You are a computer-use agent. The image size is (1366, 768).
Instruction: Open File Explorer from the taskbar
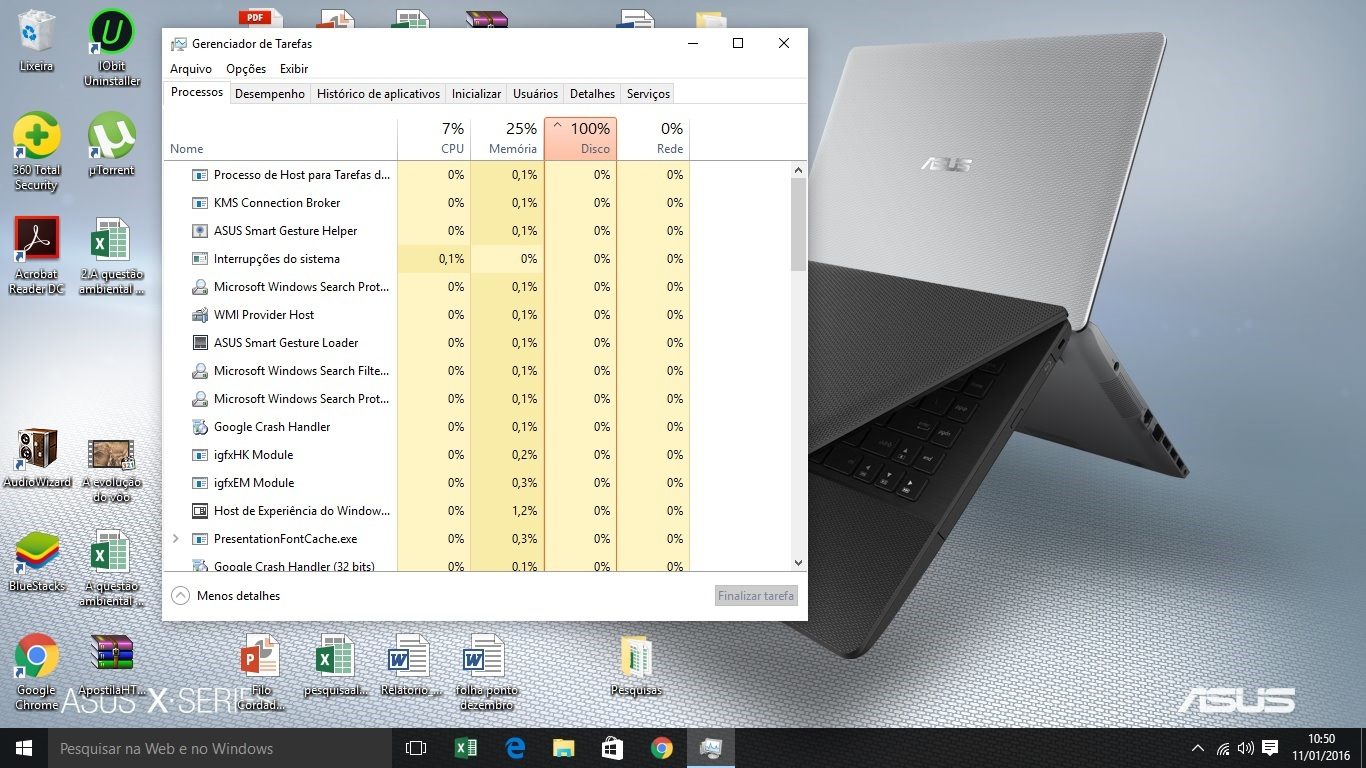click(x=564, y=748)
